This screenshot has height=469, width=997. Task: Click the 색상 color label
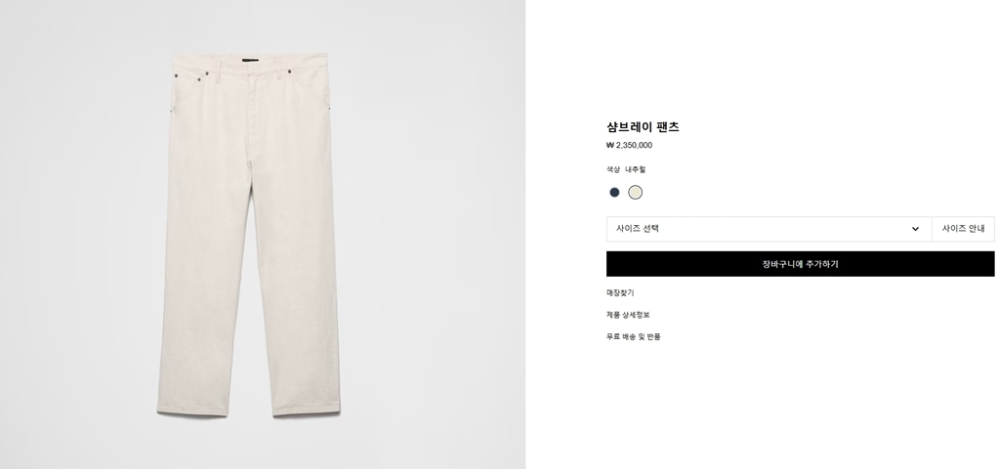click(613, 169)
